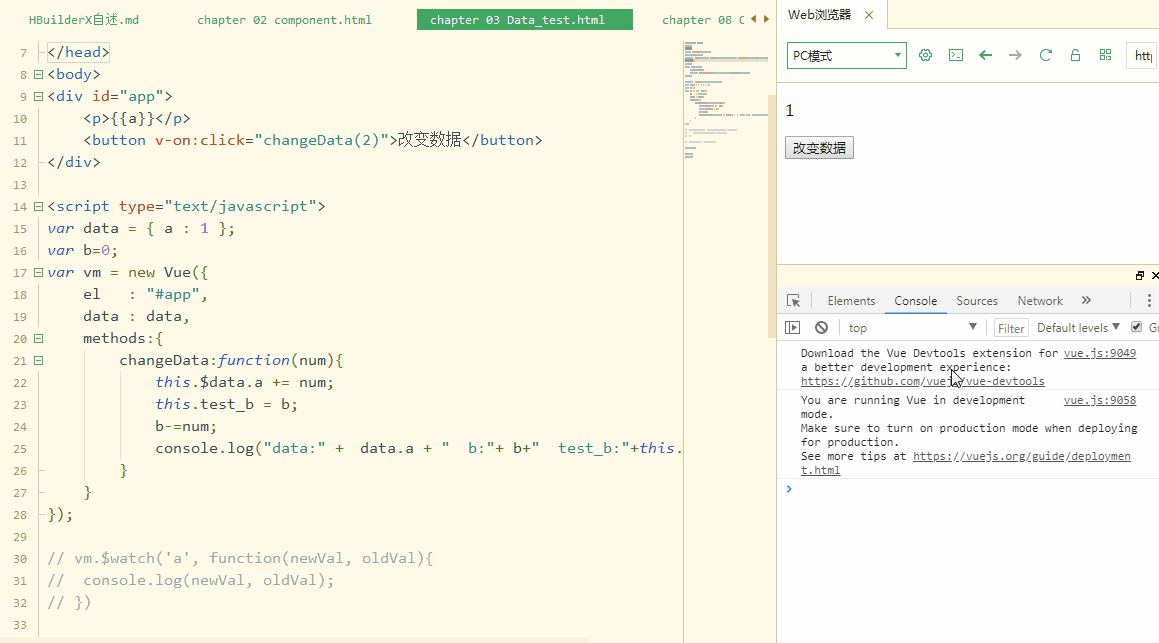Screen dimensions: 1159x643
Task: Open browser settings gear icon
Action: (x=925, y=55)
